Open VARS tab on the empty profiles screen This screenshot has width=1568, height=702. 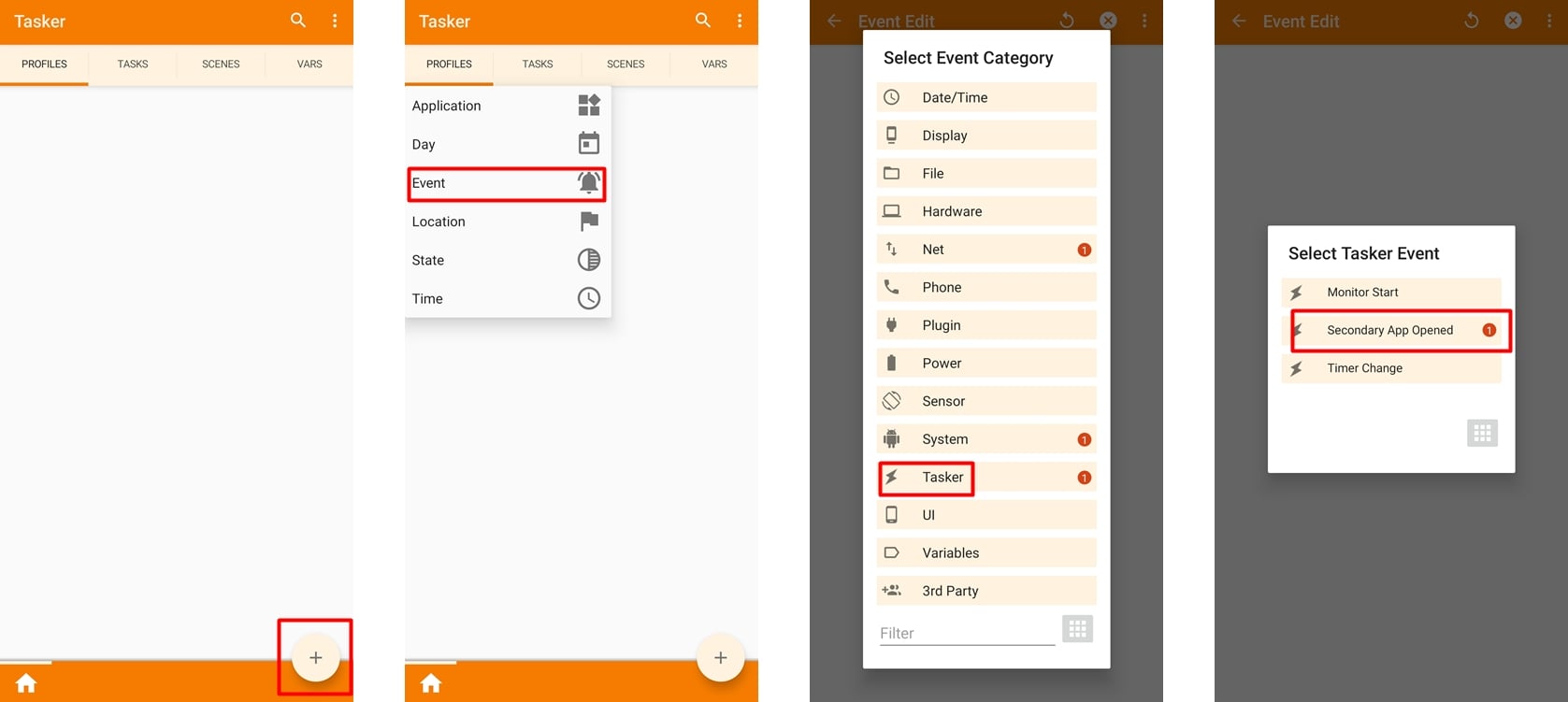309,64
